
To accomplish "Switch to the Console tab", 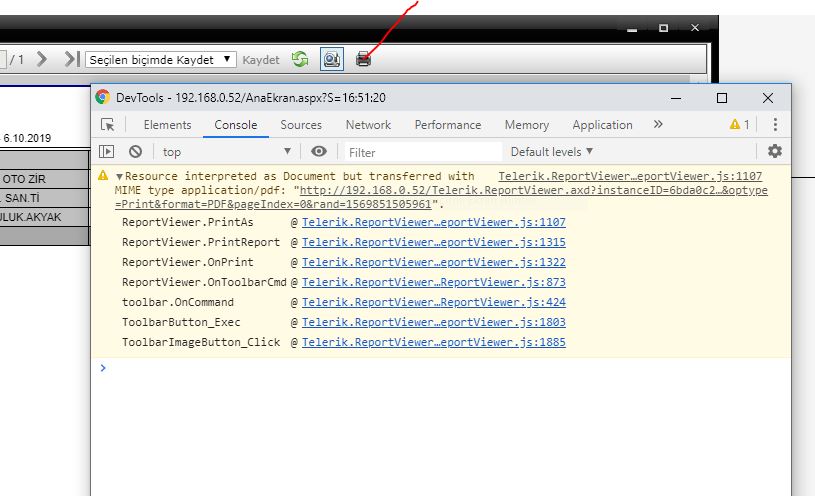I will (235, 125).
